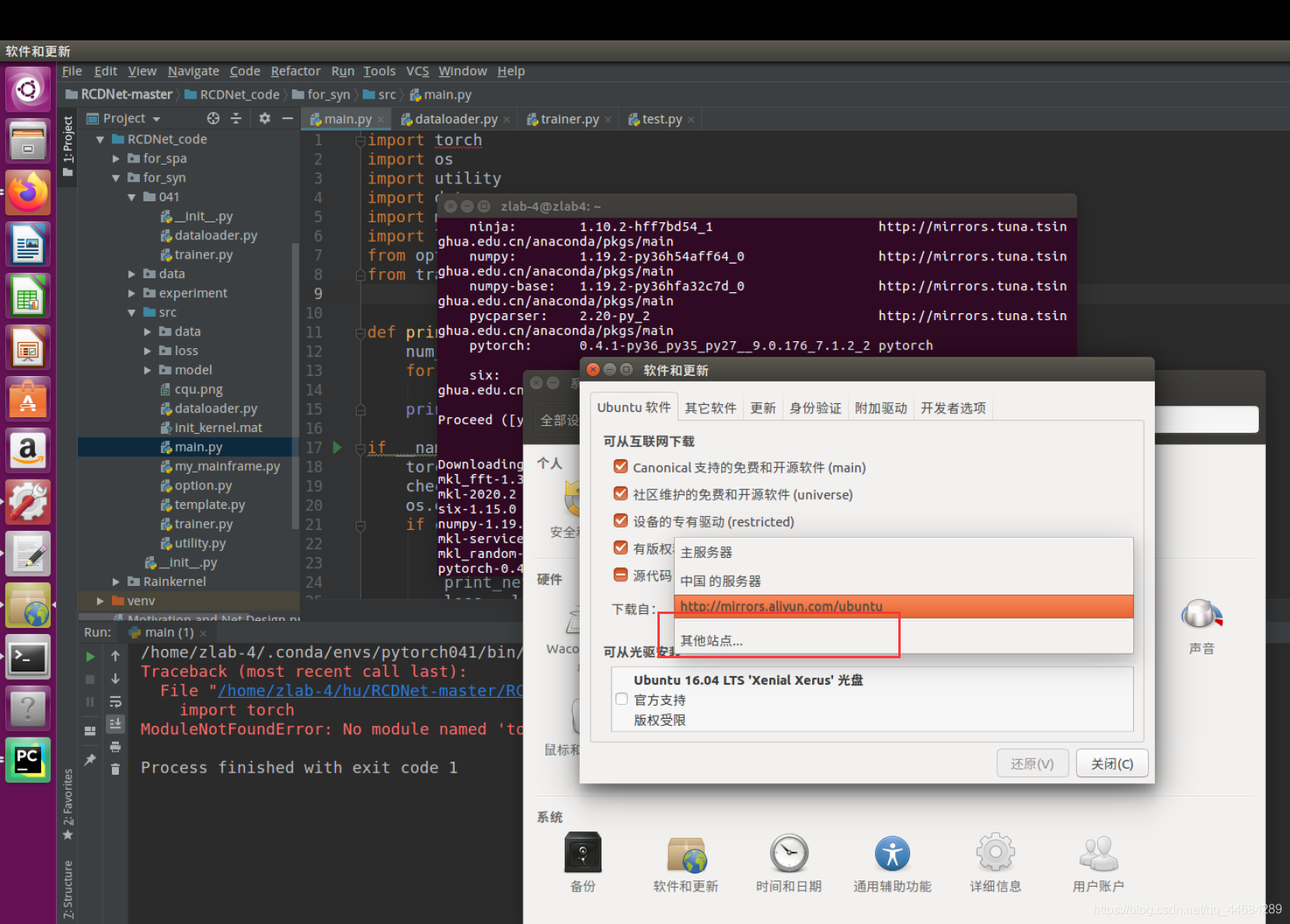Enable the Ubuntu 16.04 CD-ROM checkbox
The image size is (1290, 924).
click(622, 699)
